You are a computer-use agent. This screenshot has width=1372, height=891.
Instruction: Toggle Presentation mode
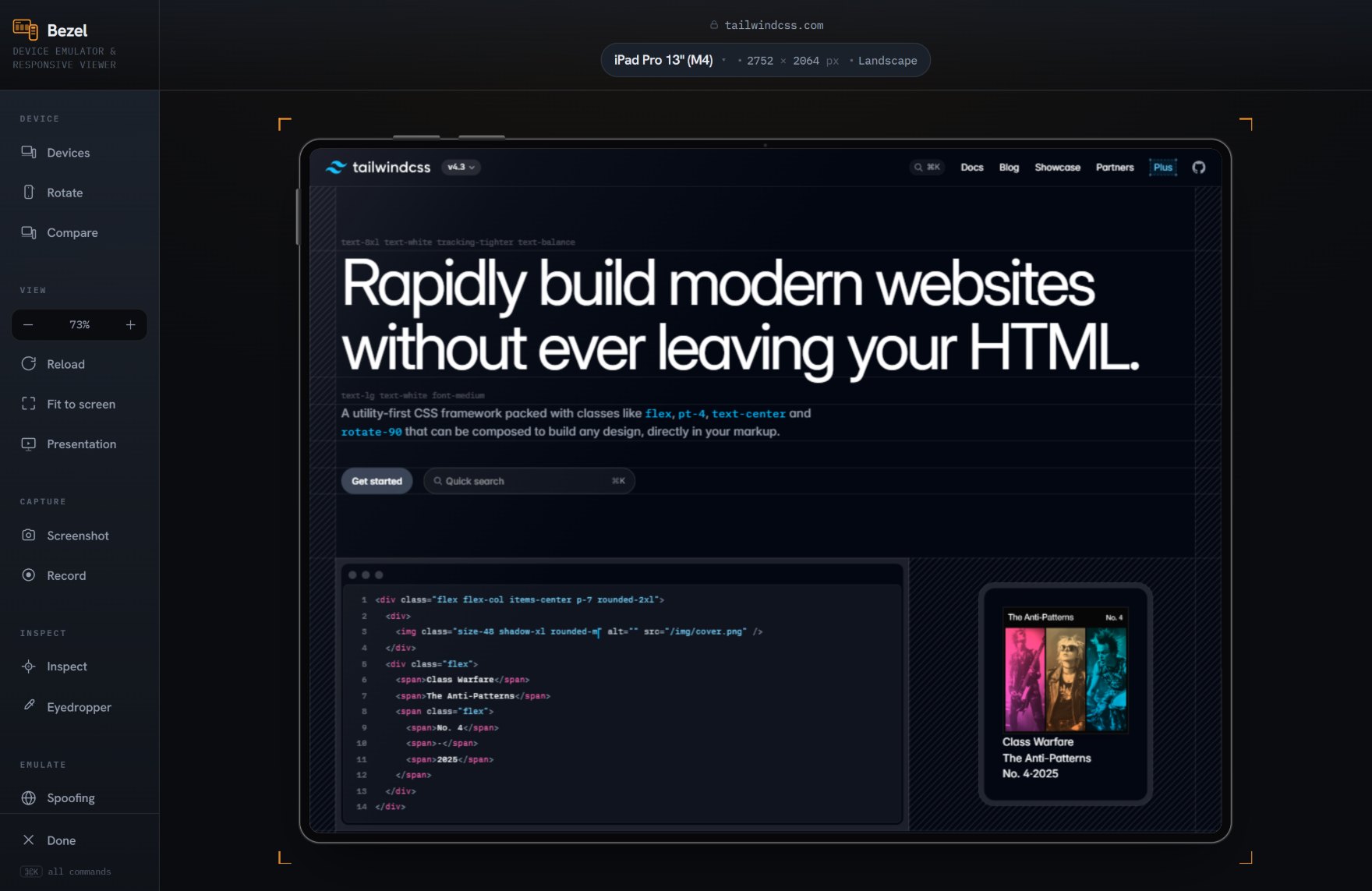(80, 444)
